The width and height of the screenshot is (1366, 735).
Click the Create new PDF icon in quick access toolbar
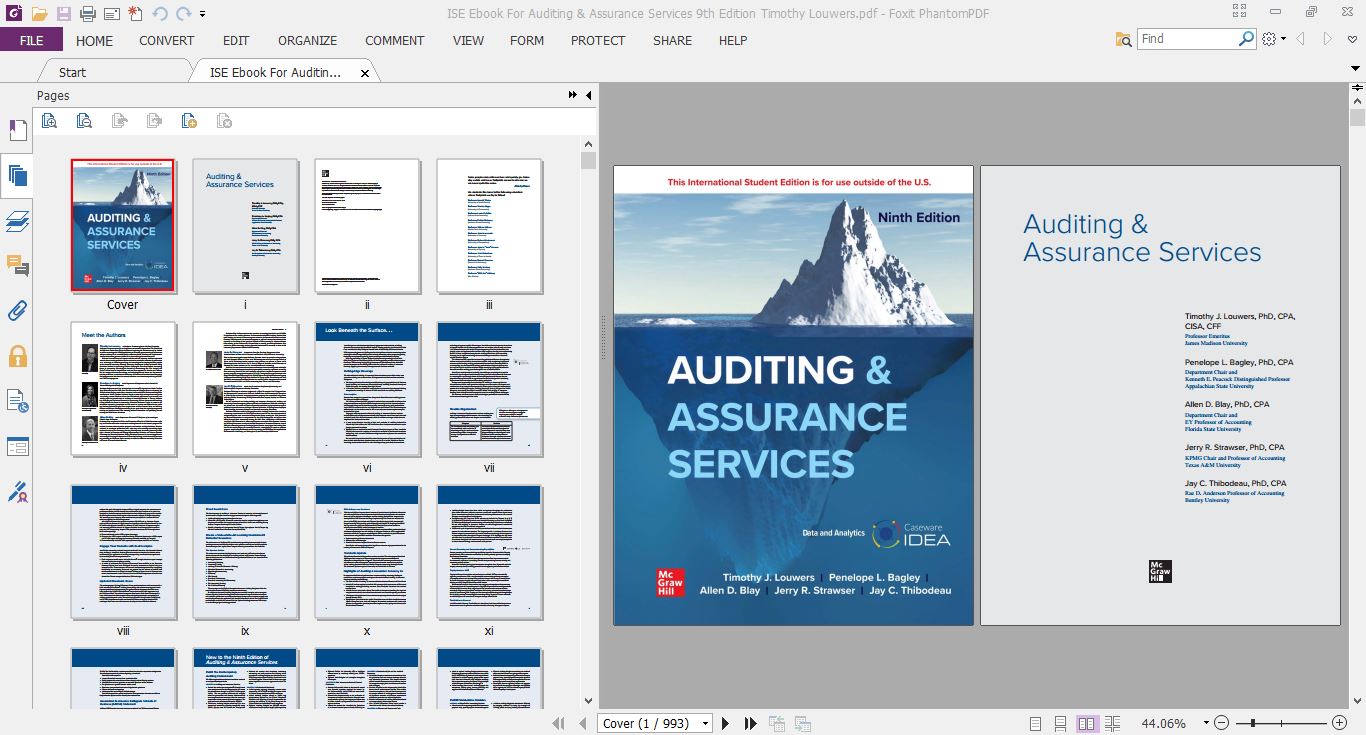point(135,14)
